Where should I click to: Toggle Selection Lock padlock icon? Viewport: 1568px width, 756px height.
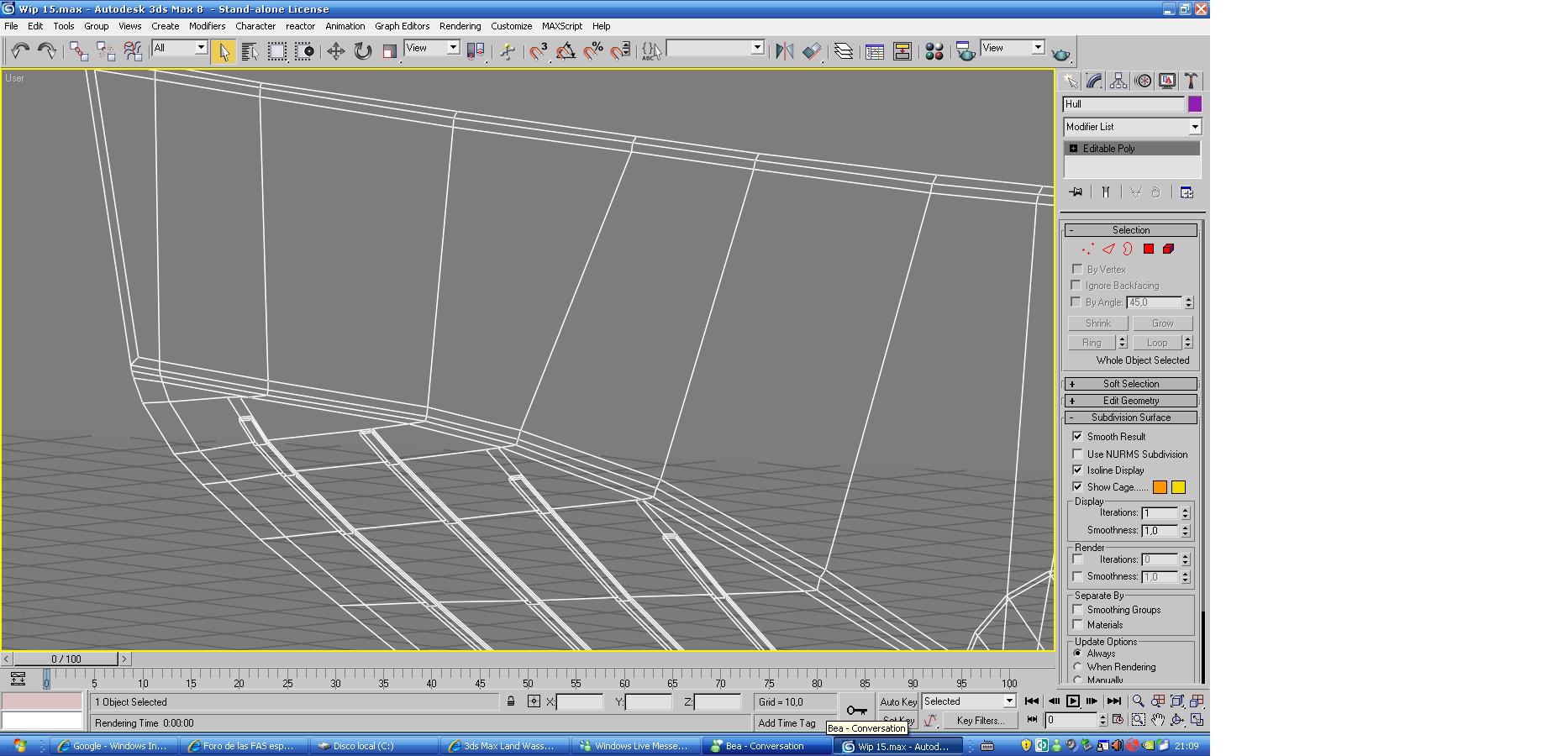coord(511,701)
